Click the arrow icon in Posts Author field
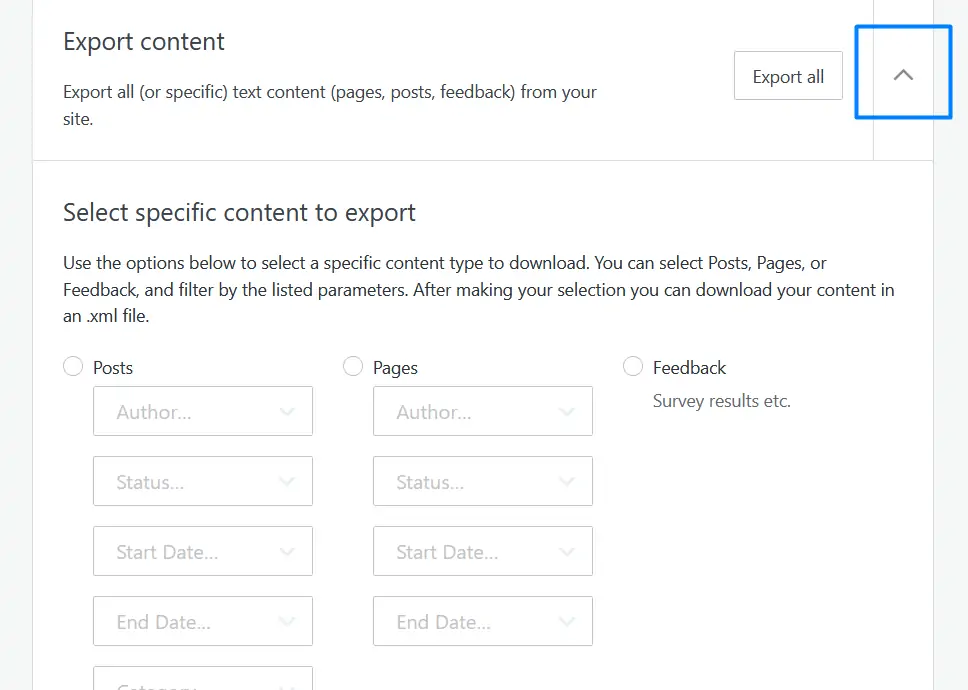The height and width of the screenshot is (690, 968). click(287, 412)
